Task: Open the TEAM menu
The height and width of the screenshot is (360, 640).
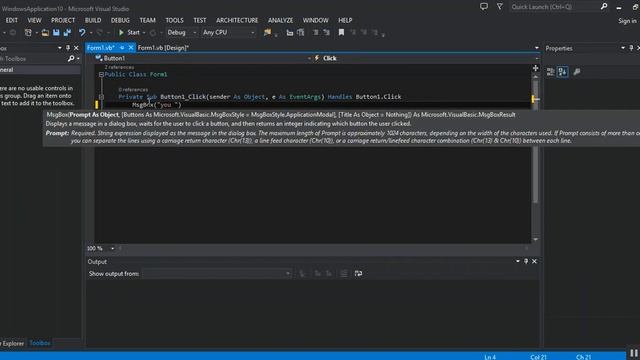Action: (147, 20)
